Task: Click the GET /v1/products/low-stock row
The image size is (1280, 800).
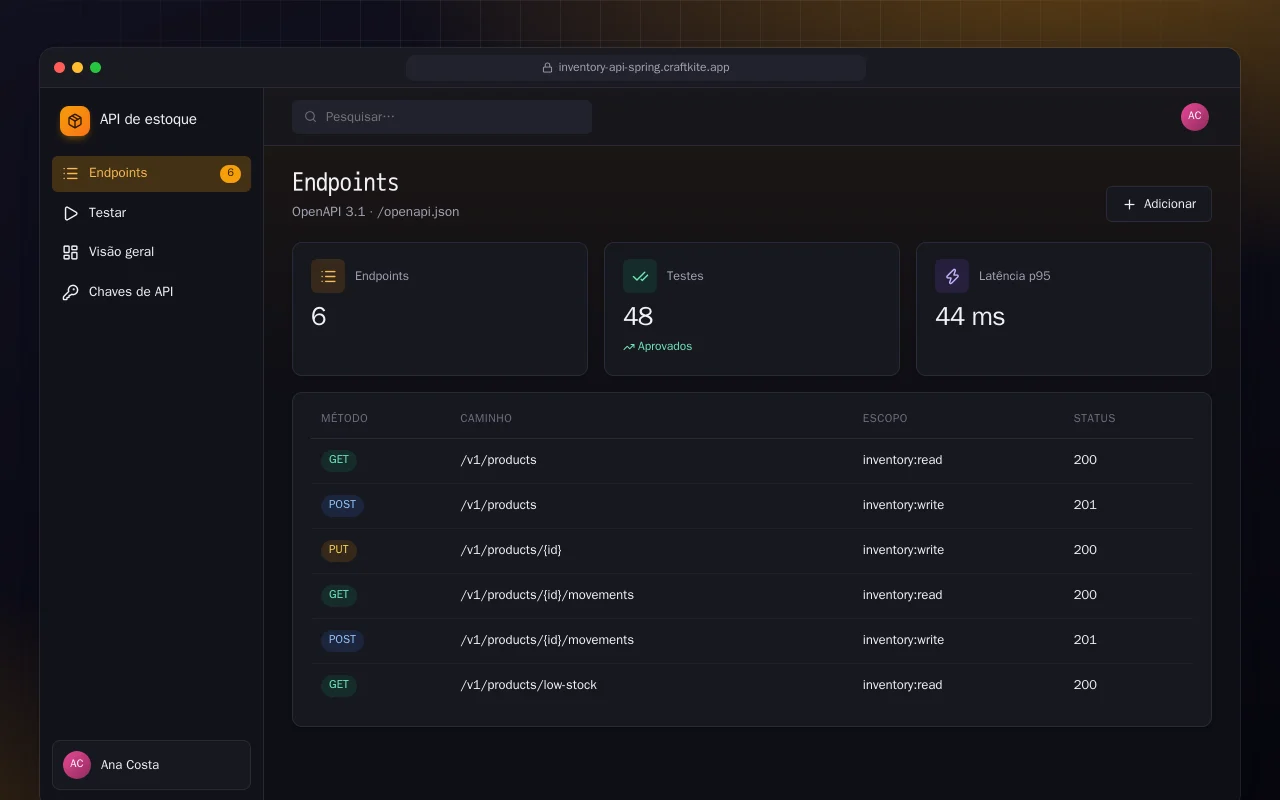Action: tap(752, 685)
